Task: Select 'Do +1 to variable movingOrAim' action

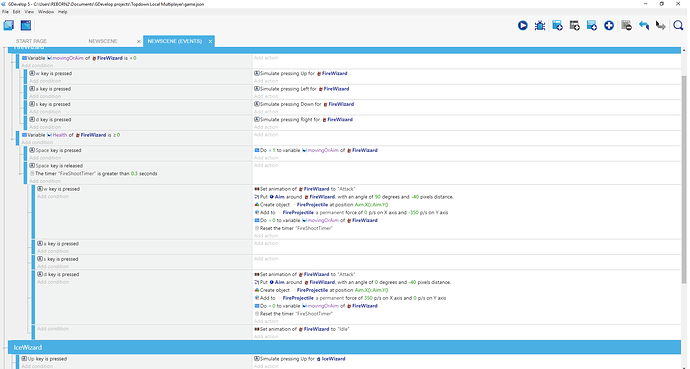Action: 316,150
